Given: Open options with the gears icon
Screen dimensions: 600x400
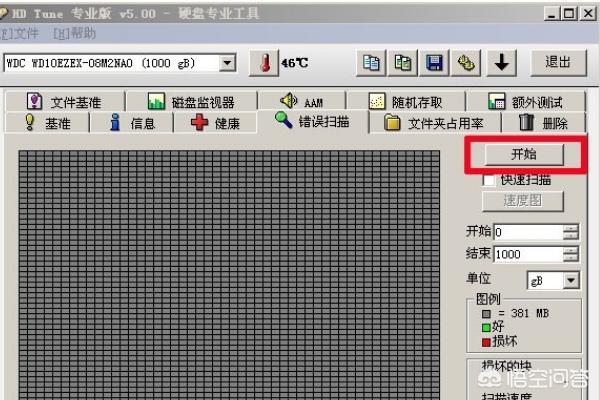Looking at the screenshot, I should pos(466,63).
